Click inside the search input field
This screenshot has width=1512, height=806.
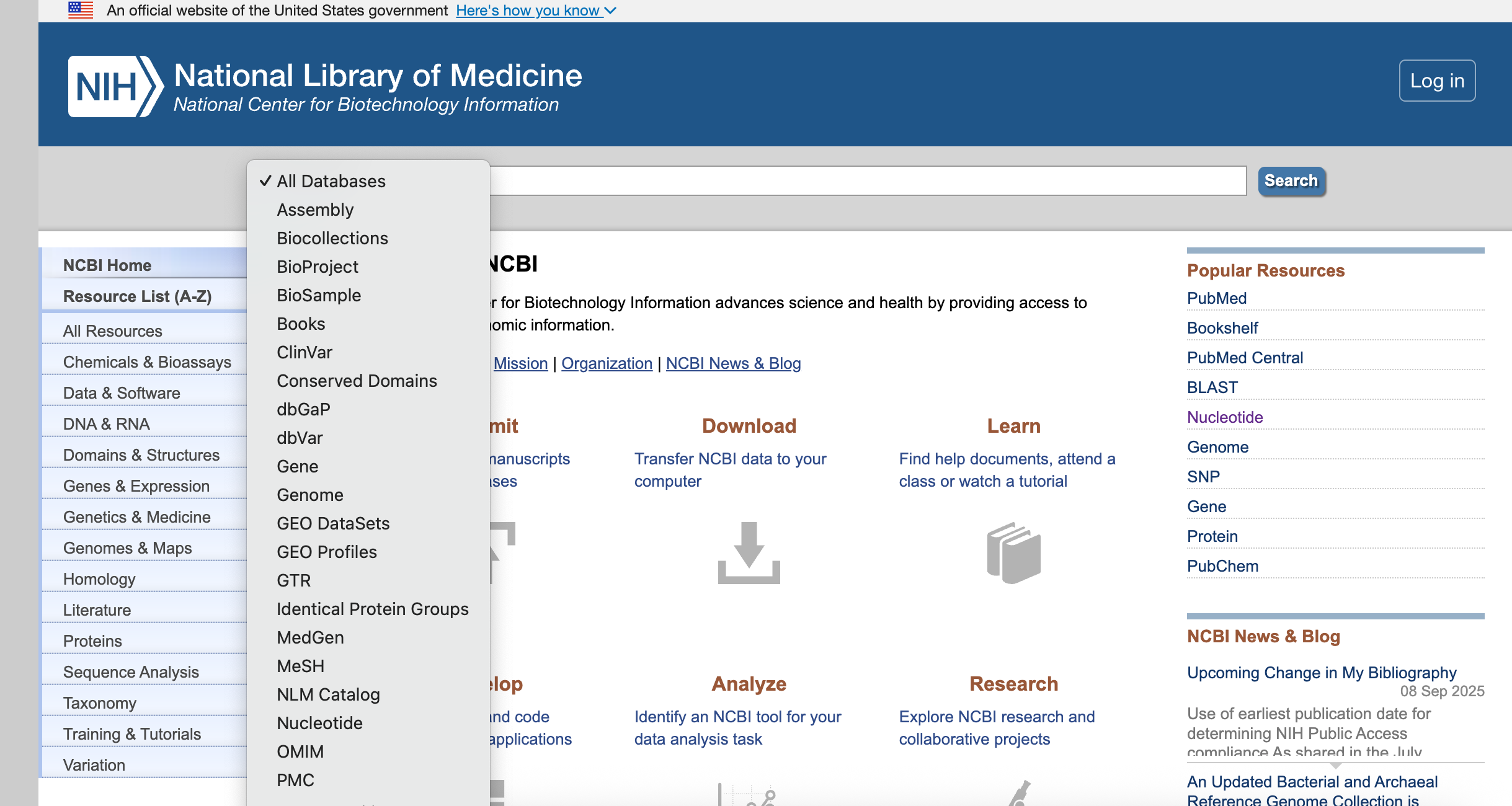(868, 181)
